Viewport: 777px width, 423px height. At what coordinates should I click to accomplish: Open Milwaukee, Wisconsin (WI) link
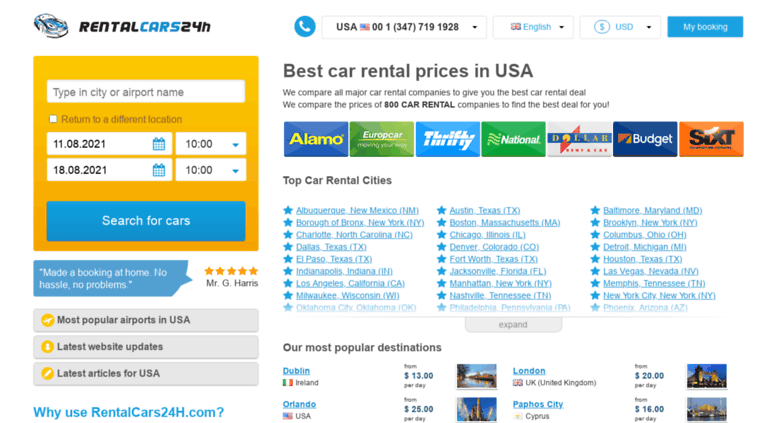tap(348, 296)
